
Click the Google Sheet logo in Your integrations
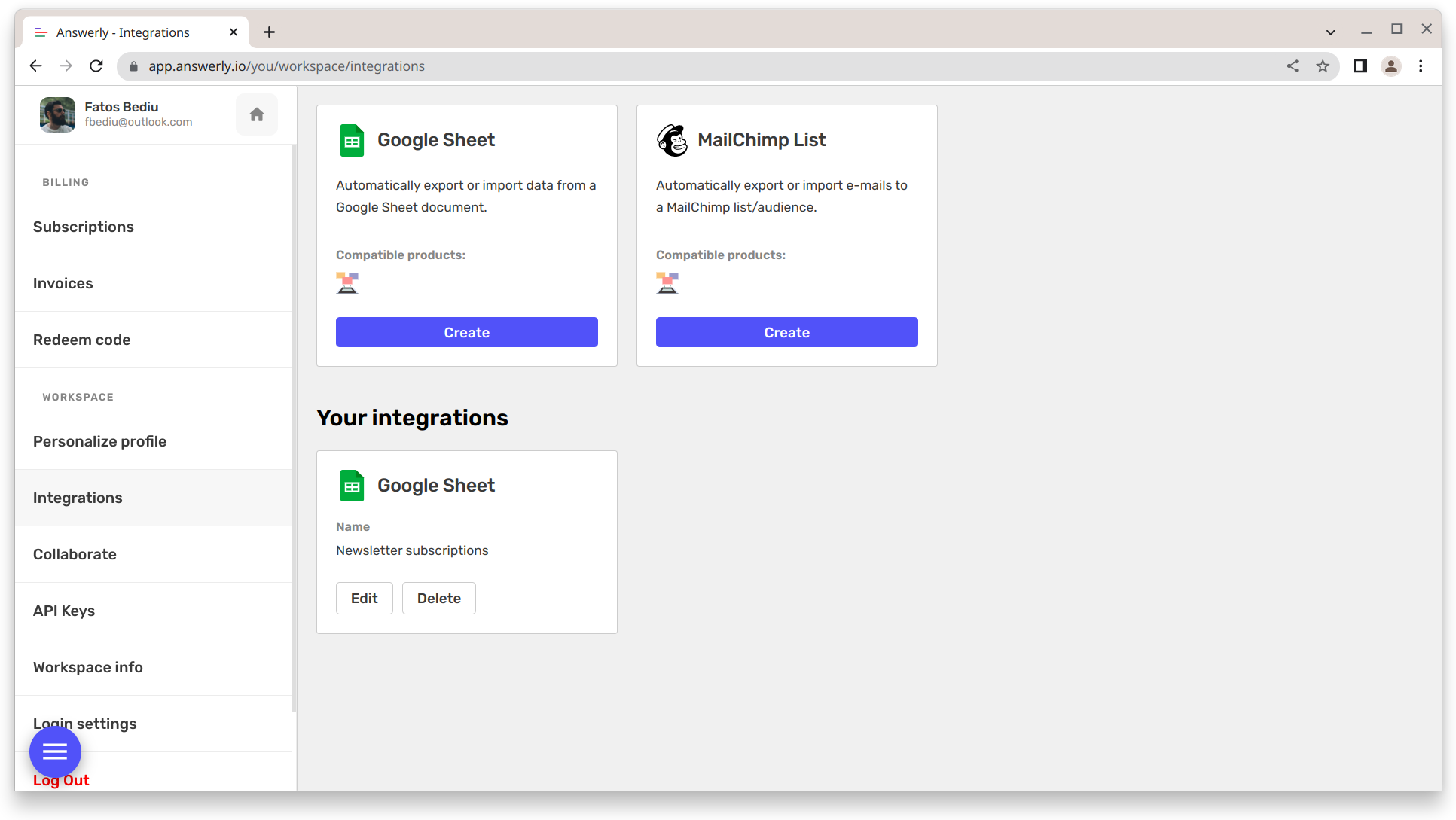(352, 486)
